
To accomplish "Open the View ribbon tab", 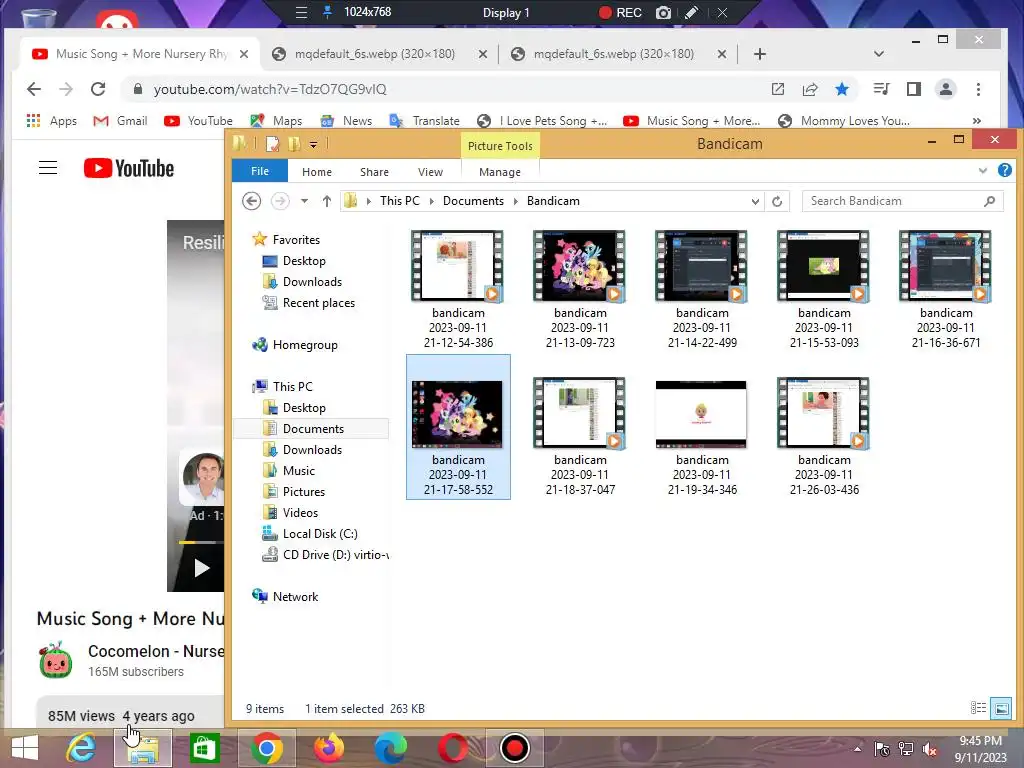I will [x=430, y=172].
